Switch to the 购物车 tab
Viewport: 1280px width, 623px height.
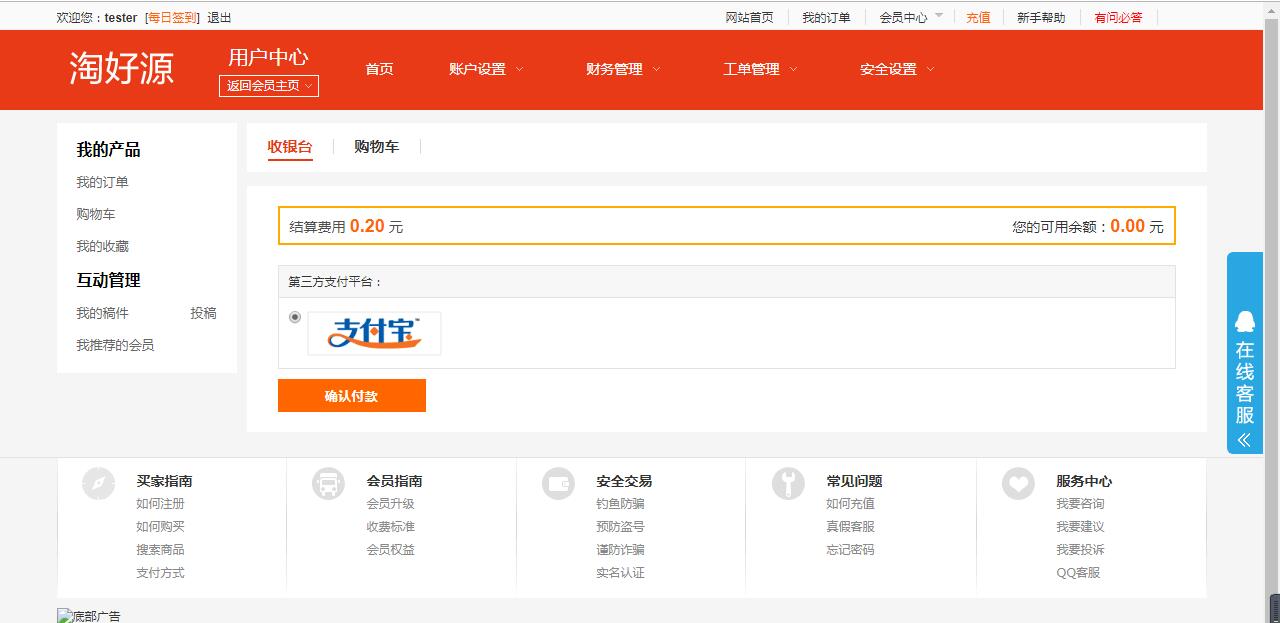pyautogui.click(x=376, y=147)
